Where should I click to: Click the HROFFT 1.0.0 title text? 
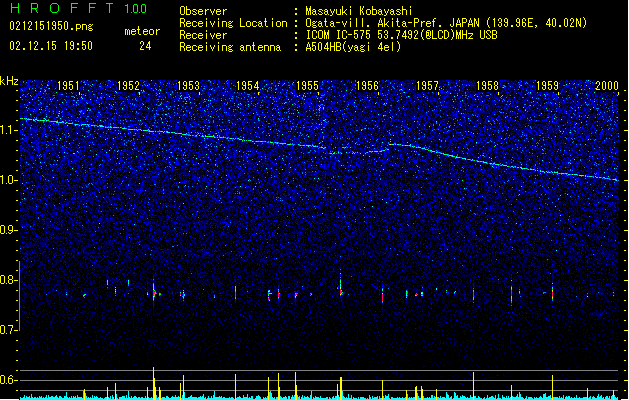click(x=79, y=8)
